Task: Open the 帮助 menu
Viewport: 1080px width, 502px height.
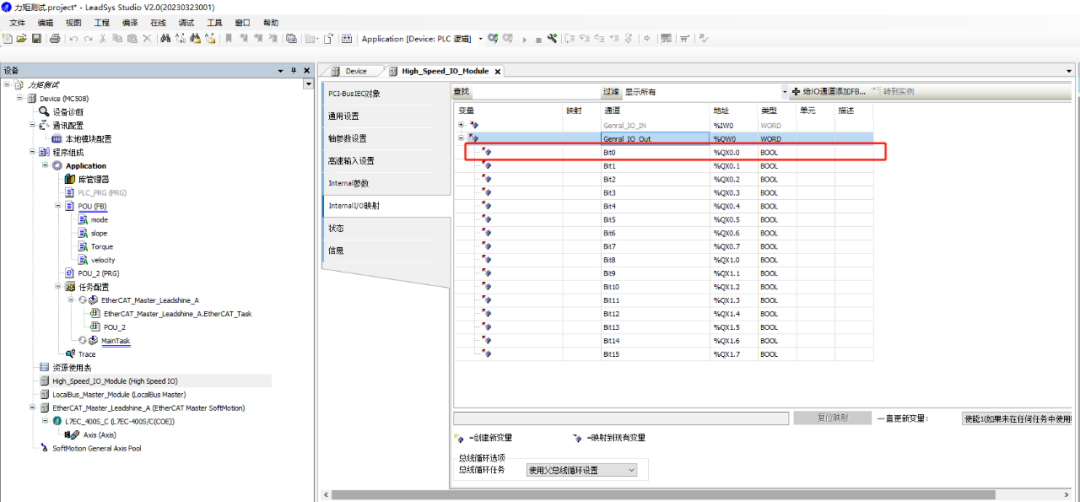Action: [x=271, y=23]
